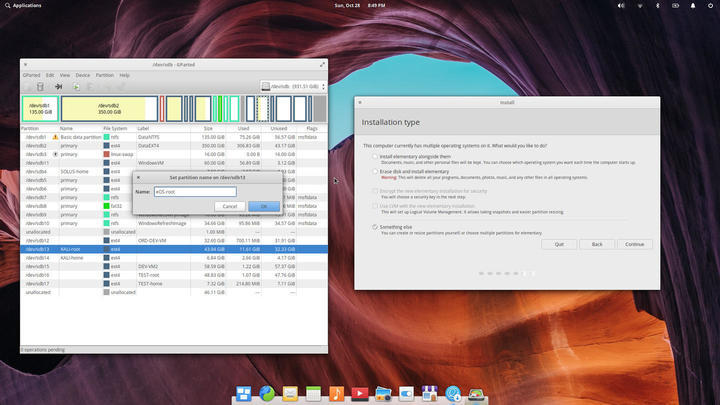The width and height of the screenshot is (720, 405).
Task: Open the network indicator in top panel
Action: (x=640, y=6)
